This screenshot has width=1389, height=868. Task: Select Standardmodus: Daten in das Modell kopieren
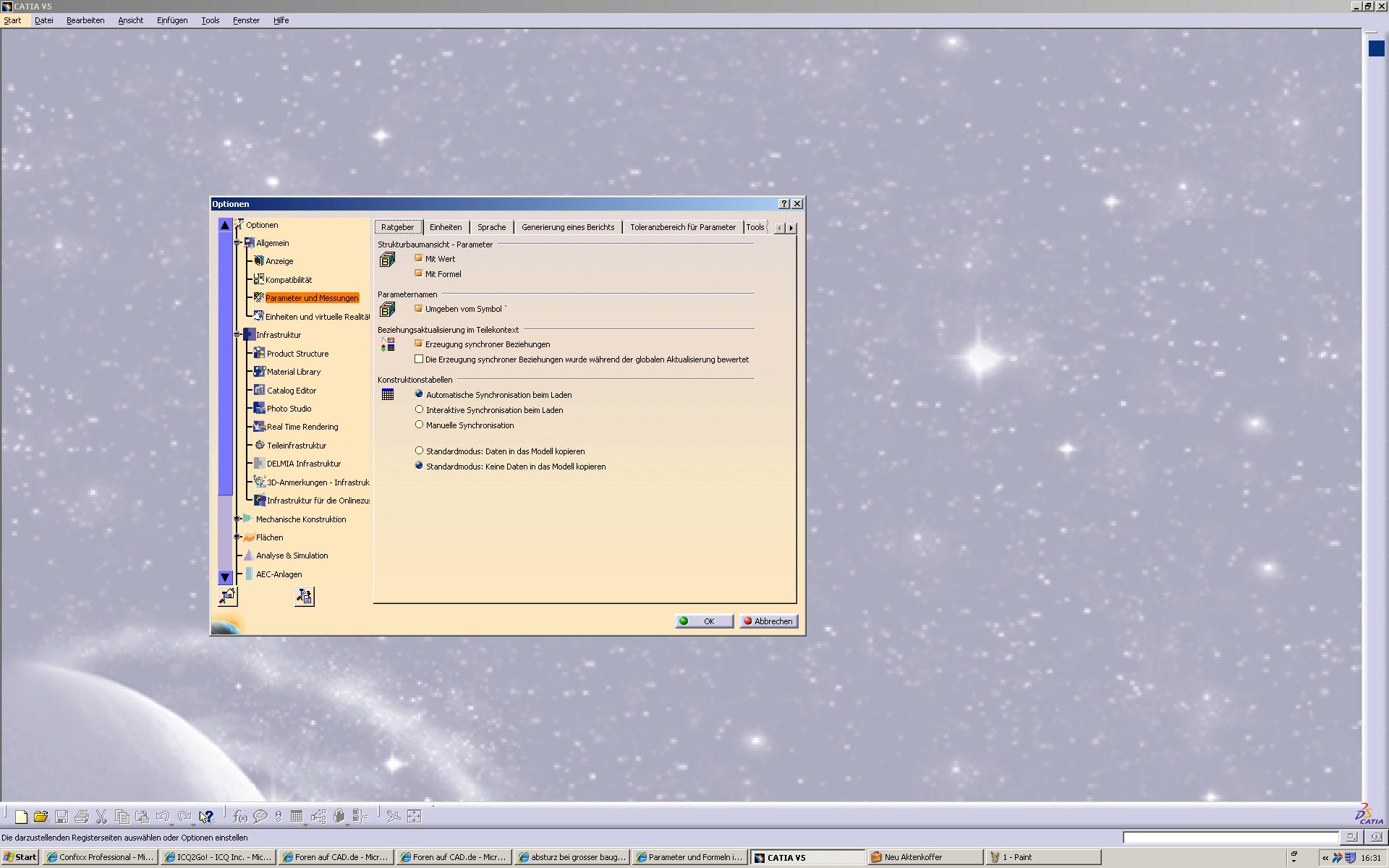click(x=419, y=451)
